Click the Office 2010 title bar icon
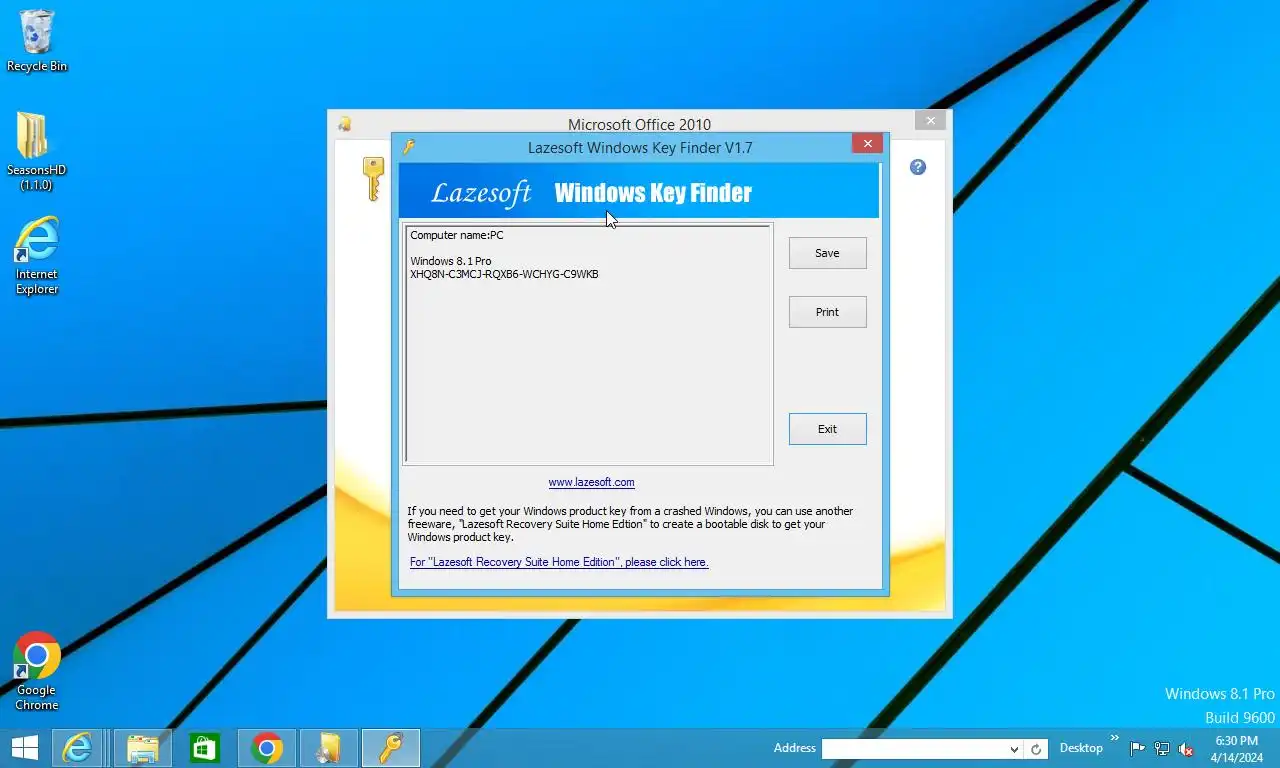1280x768 pixels. pos(345,124)
